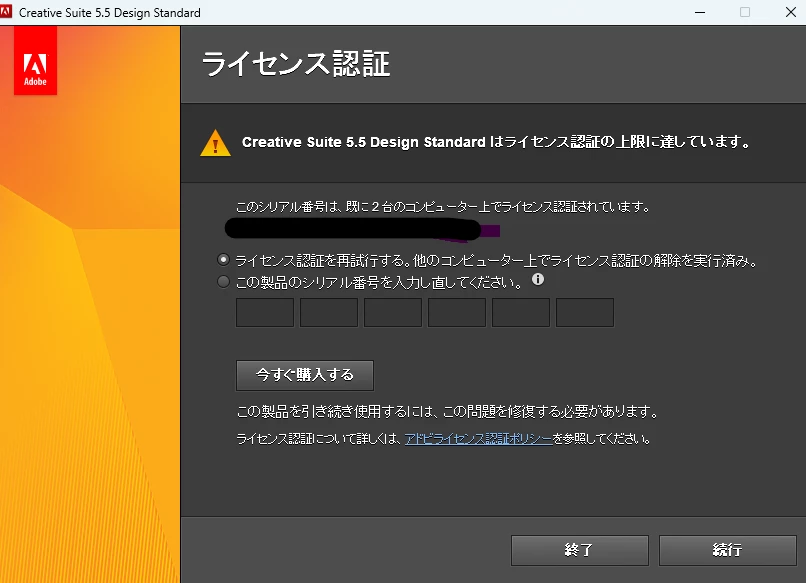The image size is (806, 583).
Task: Click the Adobe logo badge
Action: (x=35, y=61)
